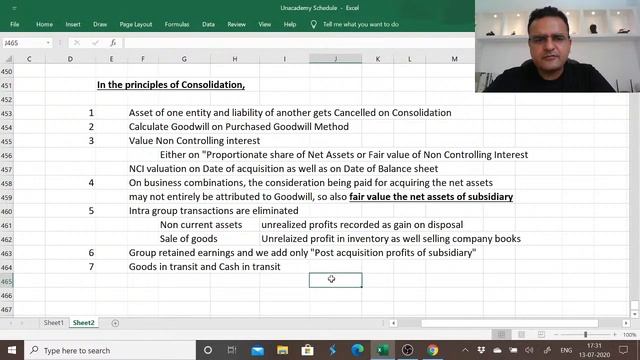Click the cell 'Sale of goods'
Image resolution: width=640 pixels, height=360 pixels.
[189, 239]
